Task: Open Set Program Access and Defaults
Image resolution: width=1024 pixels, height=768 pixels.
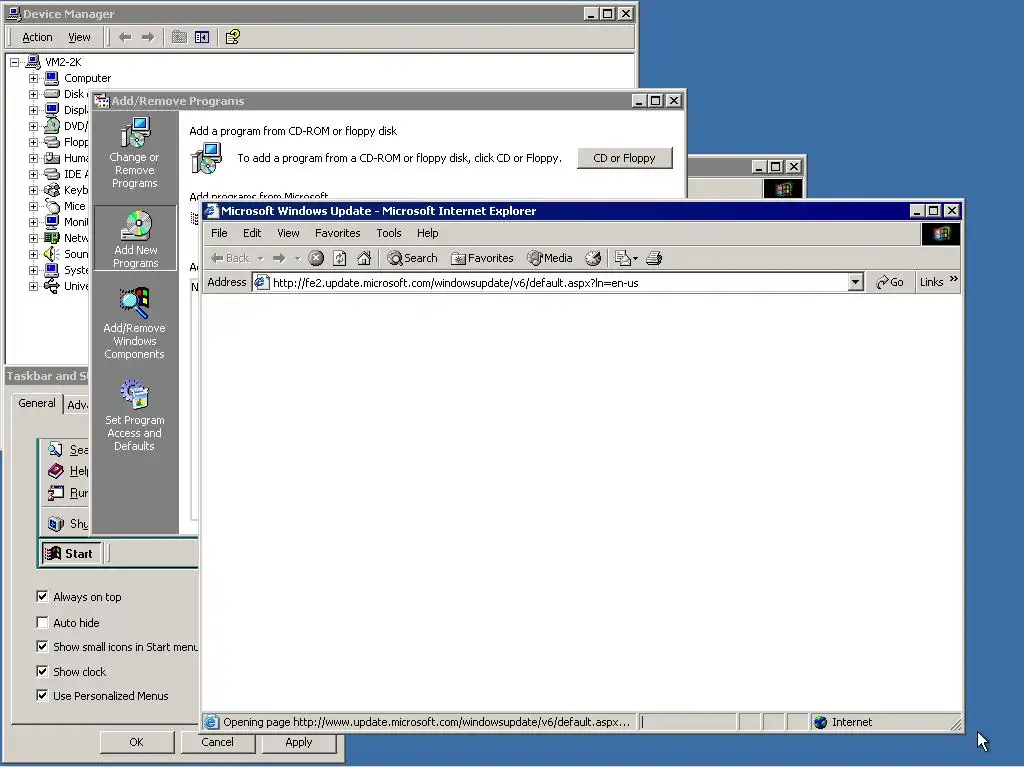Action: tap(135, 416)
